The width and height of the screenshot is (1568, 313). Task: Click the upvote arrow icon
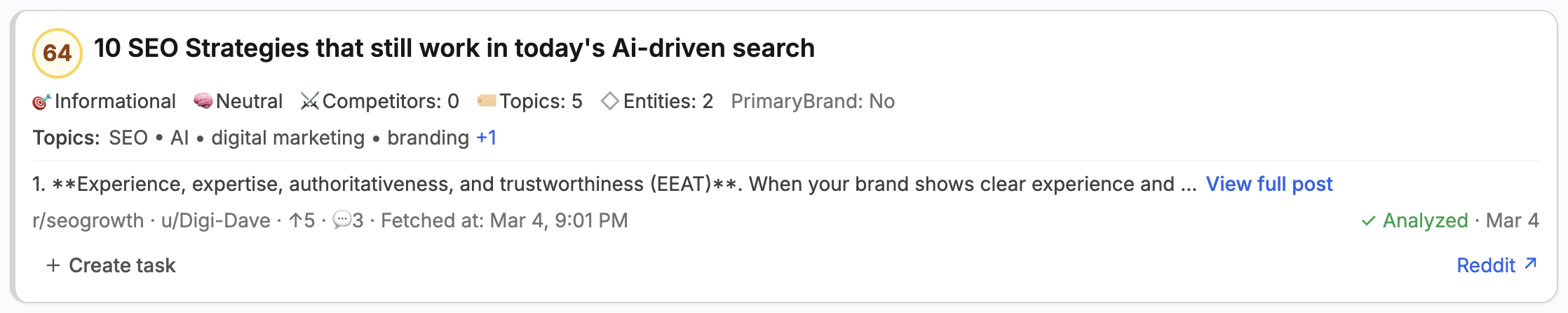[295, 220]
